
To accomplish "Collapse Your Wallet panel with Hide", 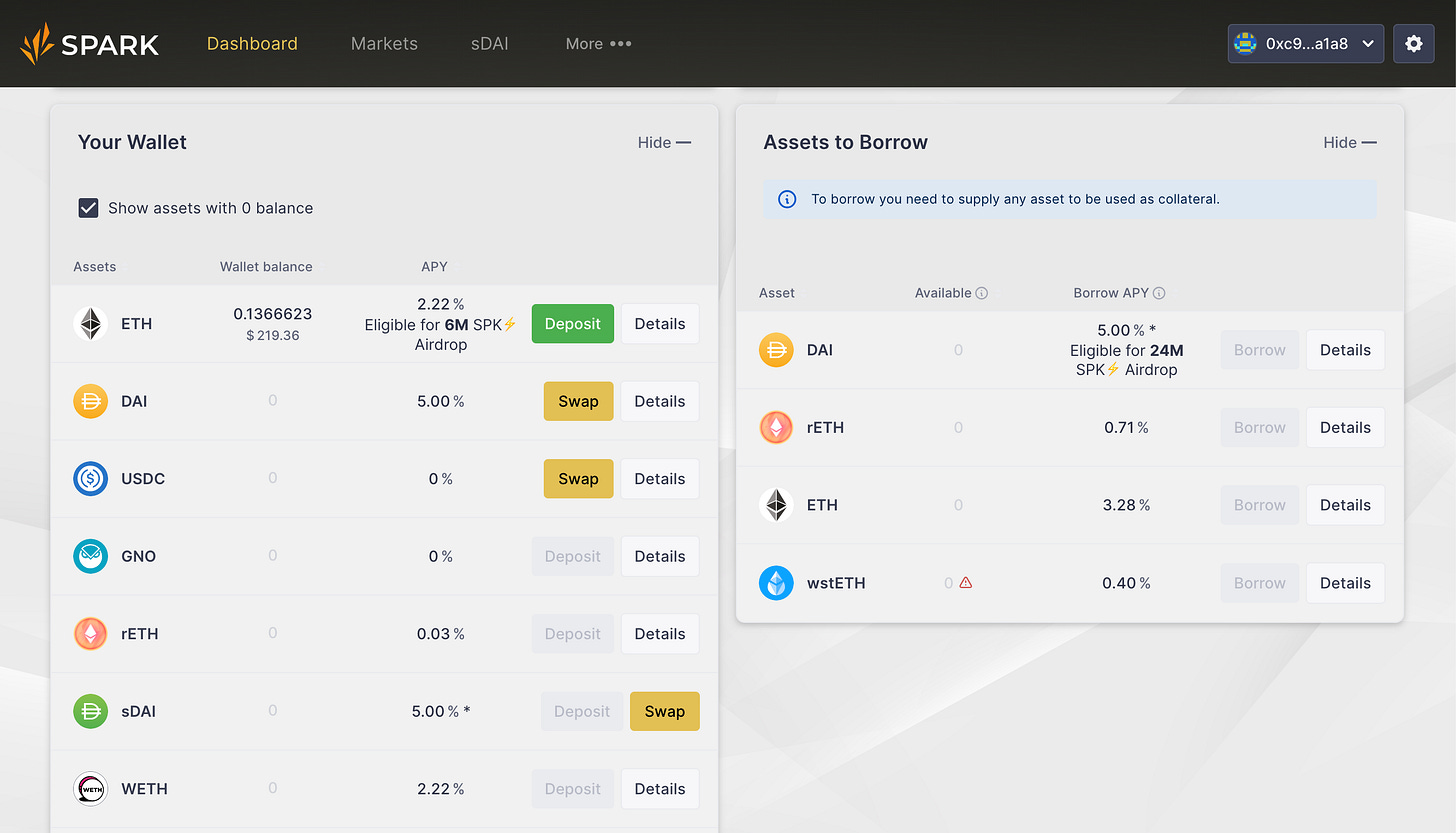I will tap(664, 143).
